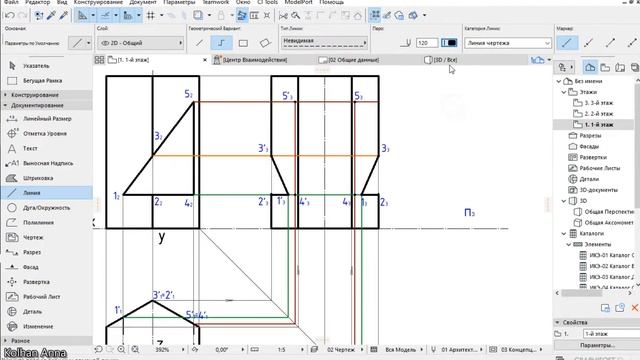Screen dimensions: 640x360
Task: Toggle the grid snap icon in toolbar
Action: (151, 16)
